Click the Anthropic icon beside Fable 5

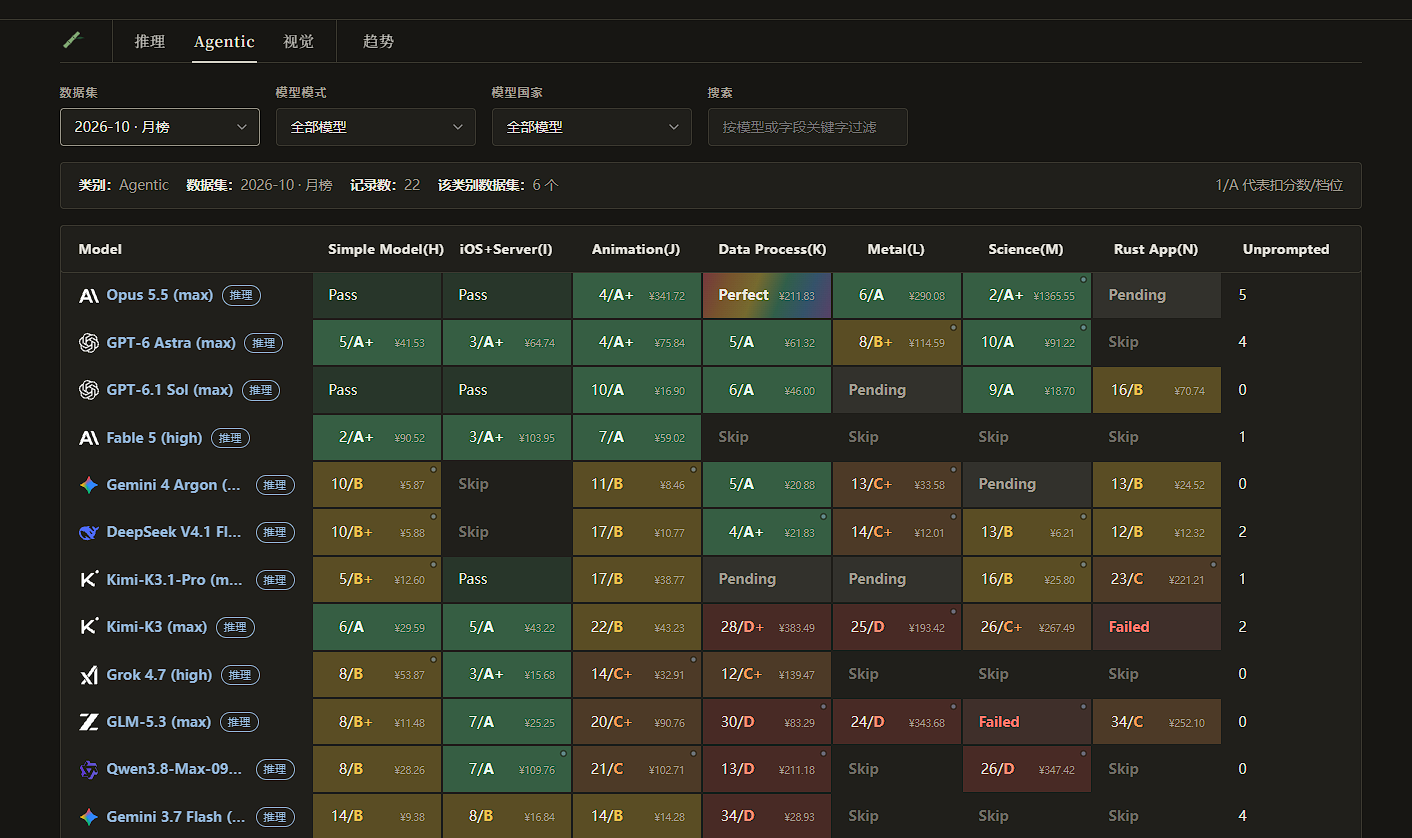[88, 438]
